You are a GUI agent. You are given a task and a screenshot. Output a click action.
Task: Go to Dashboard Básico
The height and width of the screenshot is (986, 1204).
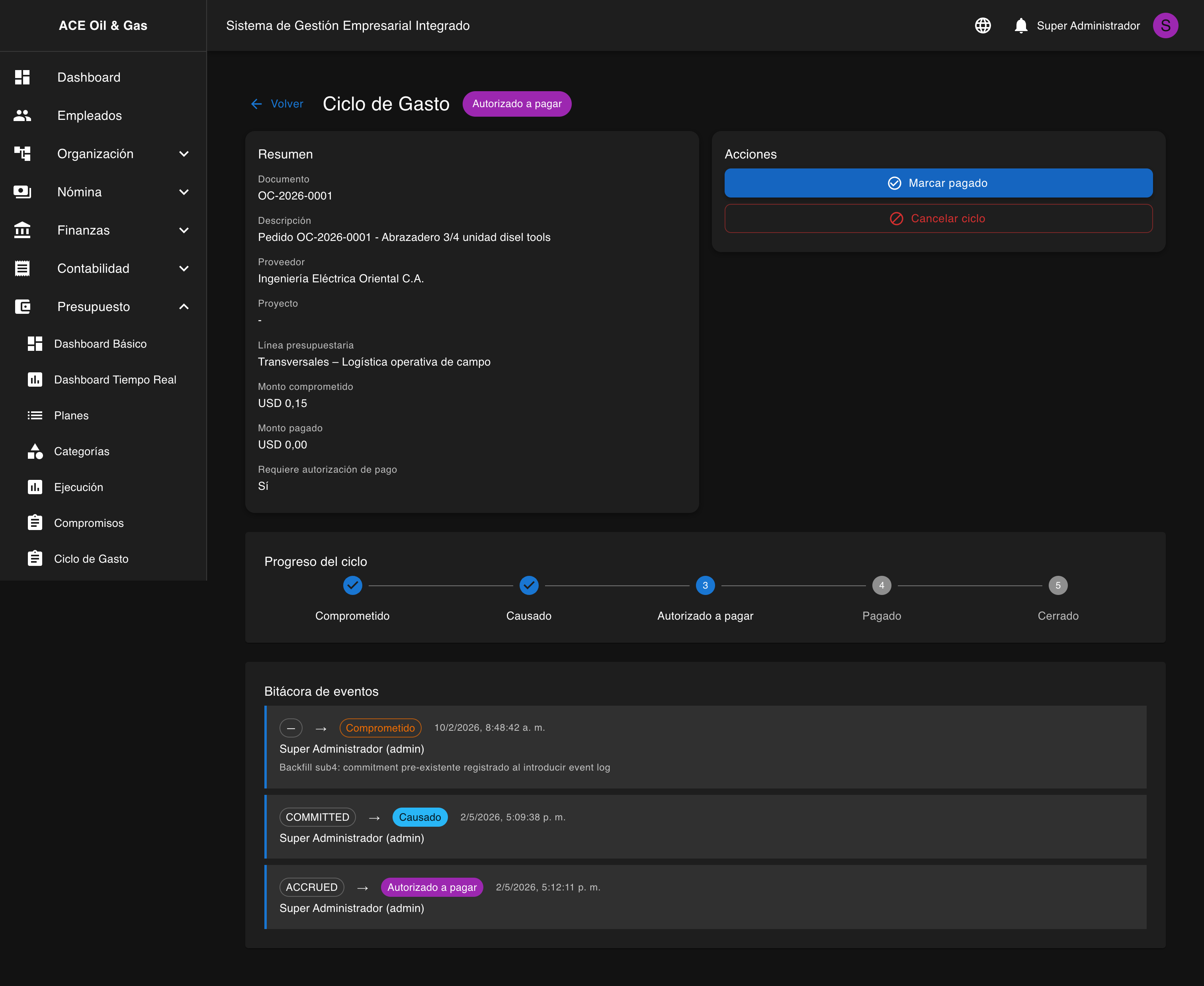tap(104, 344)
